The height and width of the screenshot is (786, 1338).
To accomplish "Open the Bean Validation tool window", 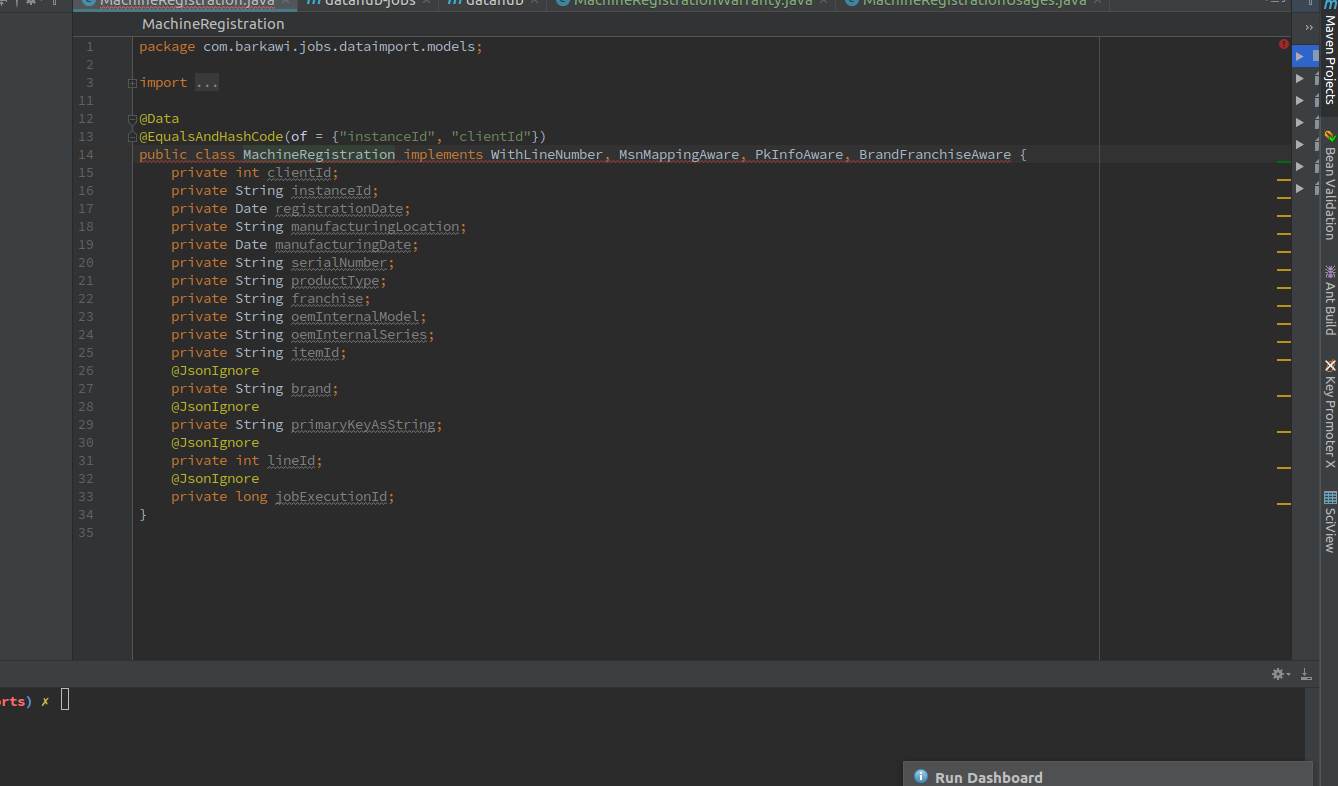I will (x=1329, y=187).
